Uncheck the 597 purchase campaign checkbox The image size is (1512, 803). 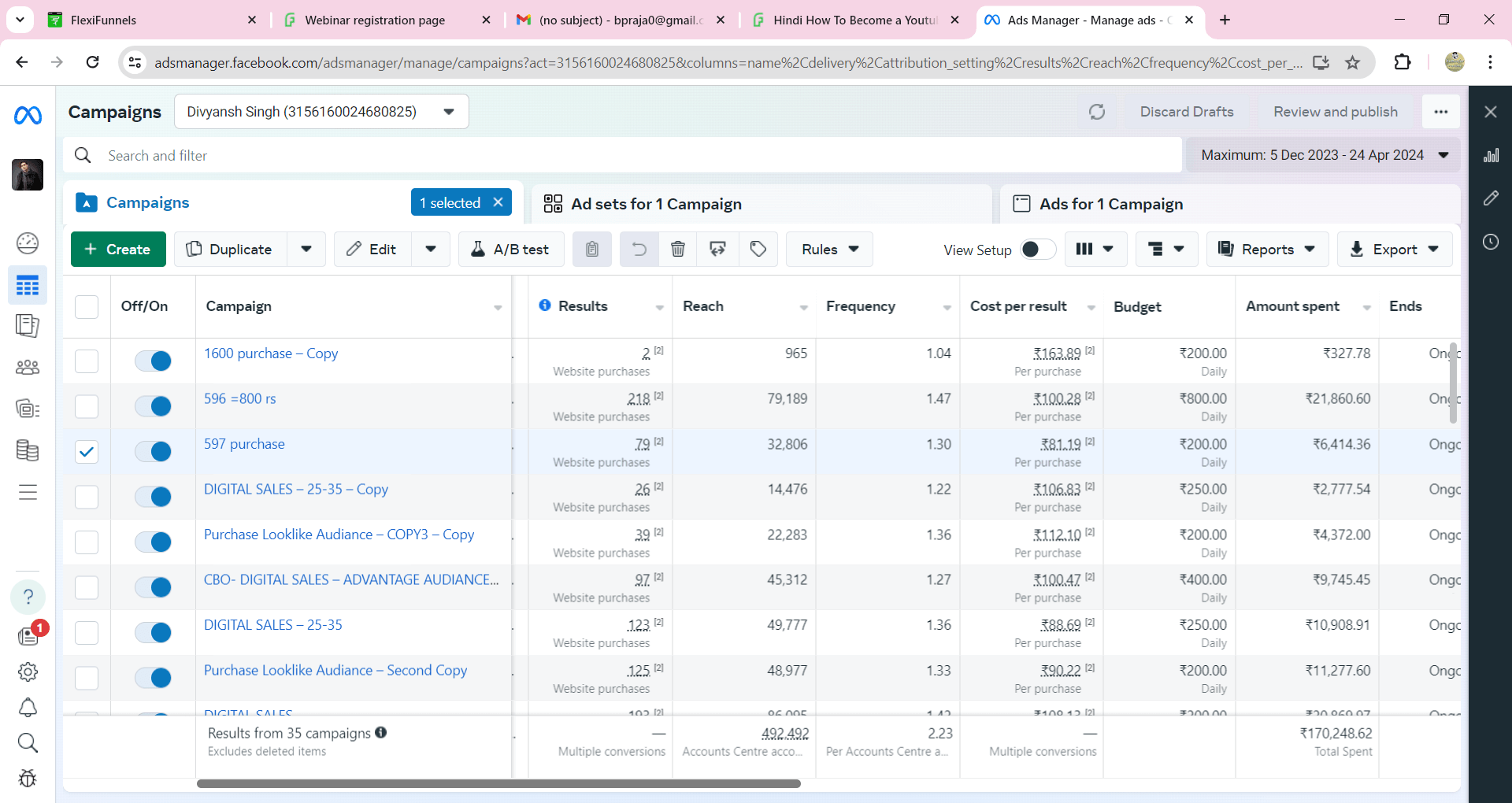pos(86,451)
